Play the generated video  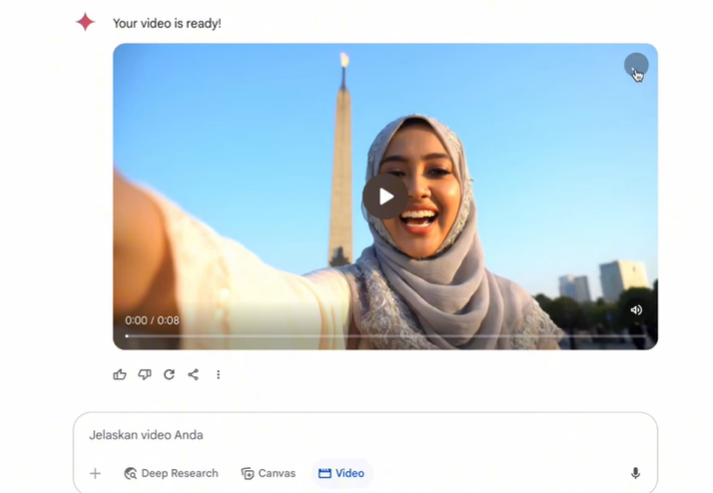(x=385, y=197)
